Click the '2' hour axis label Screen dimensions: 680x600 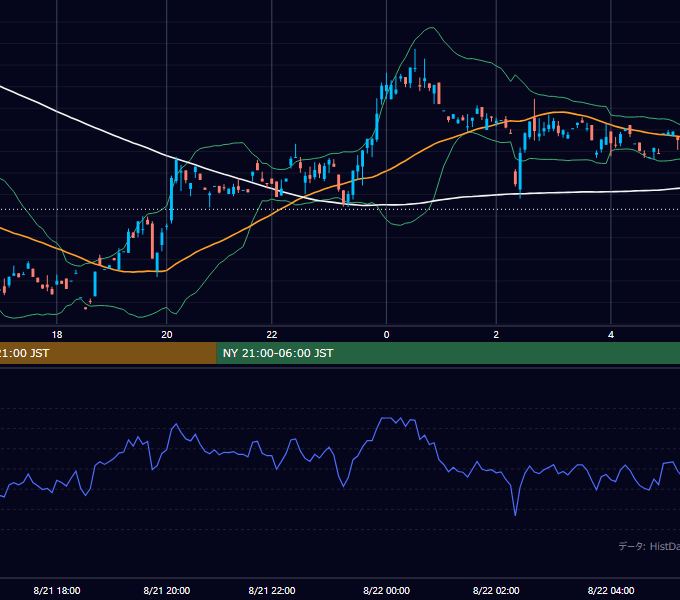click(x=496, y=335)
